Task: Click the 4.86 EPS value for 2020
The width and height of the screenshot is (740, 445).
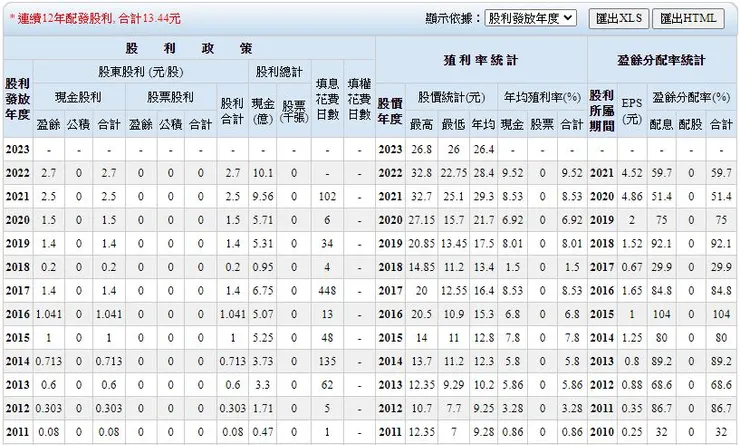Action: pyautogui.click(x=632, y=196)
